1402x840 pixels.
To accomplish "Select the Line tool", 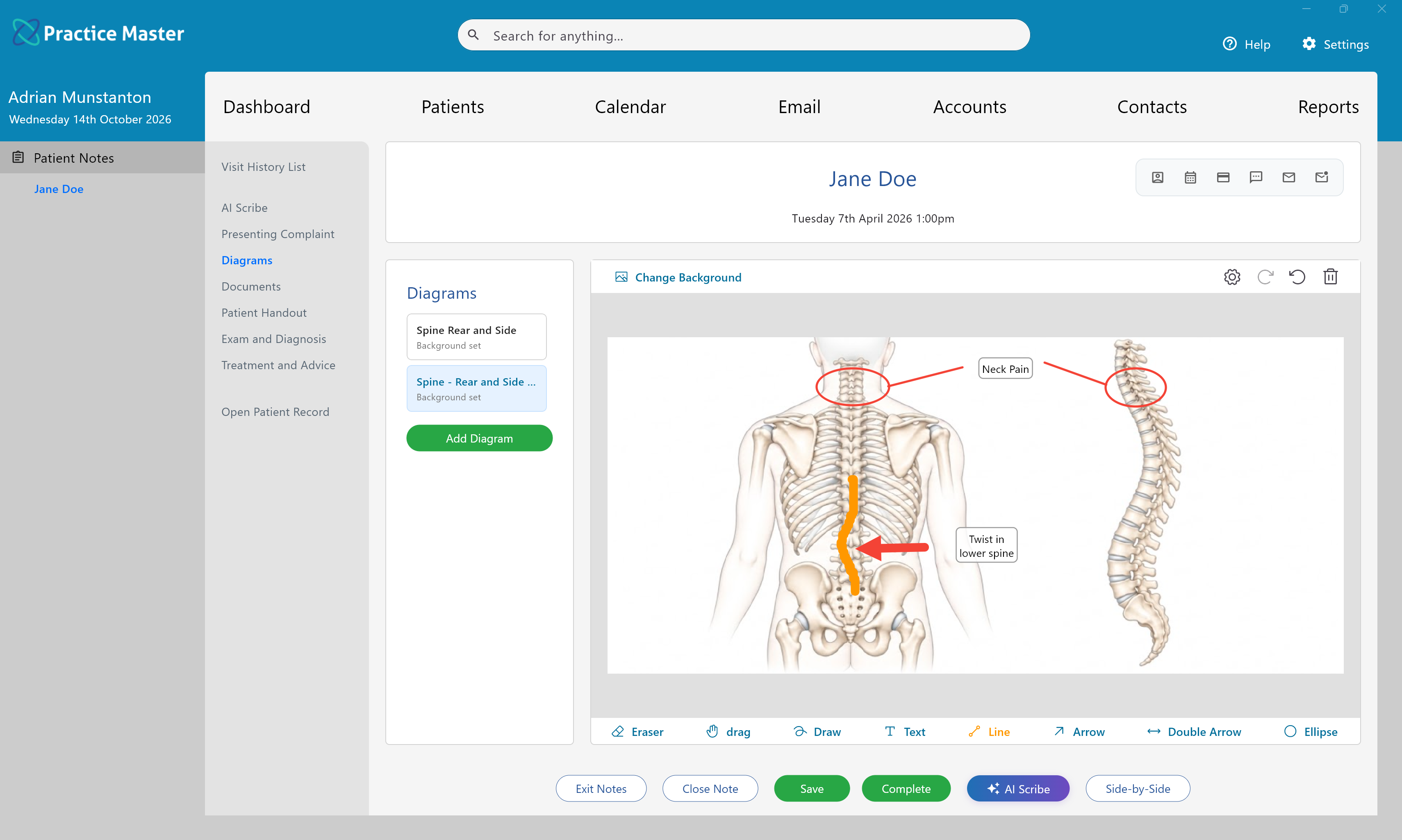I will [x=989, y=731].
